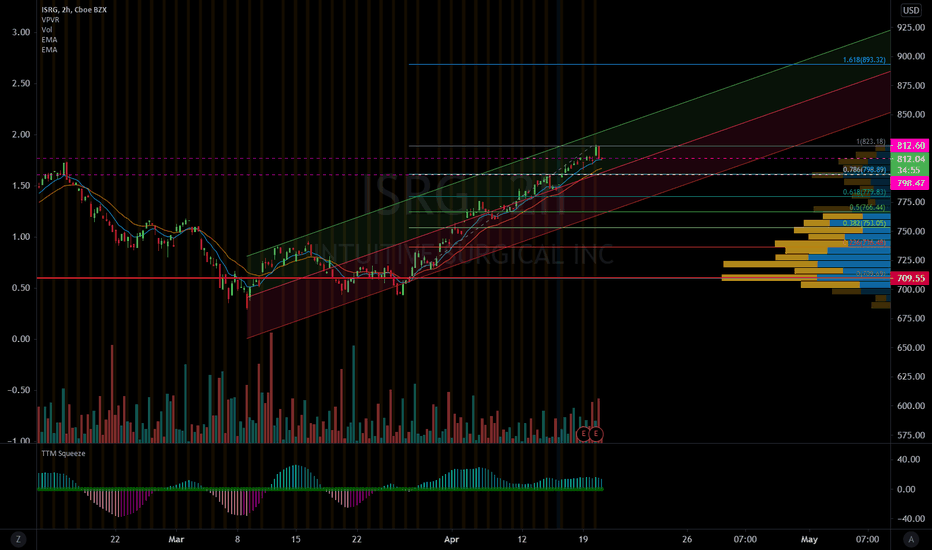932x550 pixels.
Task: Click the 850.00 price axis label
Action: pos(911,115)
